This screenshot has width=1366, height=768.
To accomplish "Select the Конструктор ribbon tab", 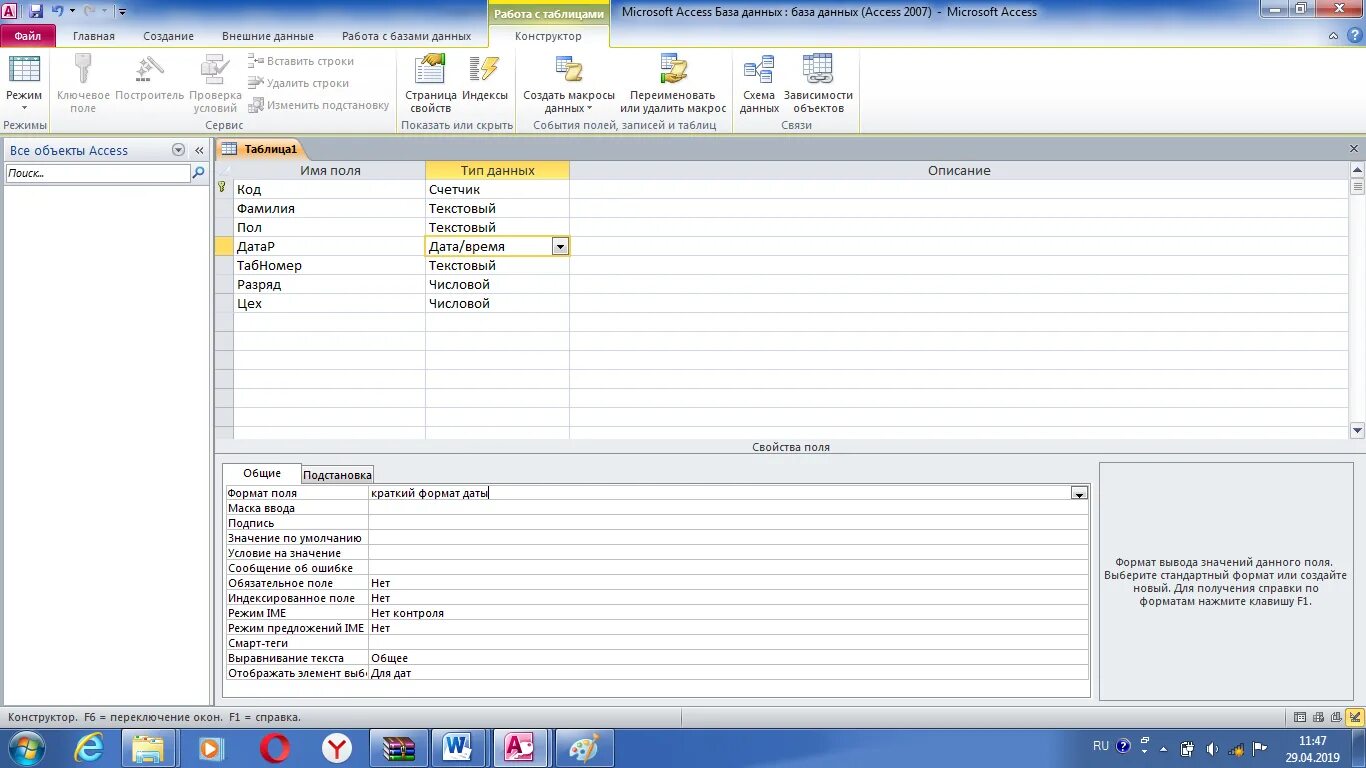I will [548, 36].
